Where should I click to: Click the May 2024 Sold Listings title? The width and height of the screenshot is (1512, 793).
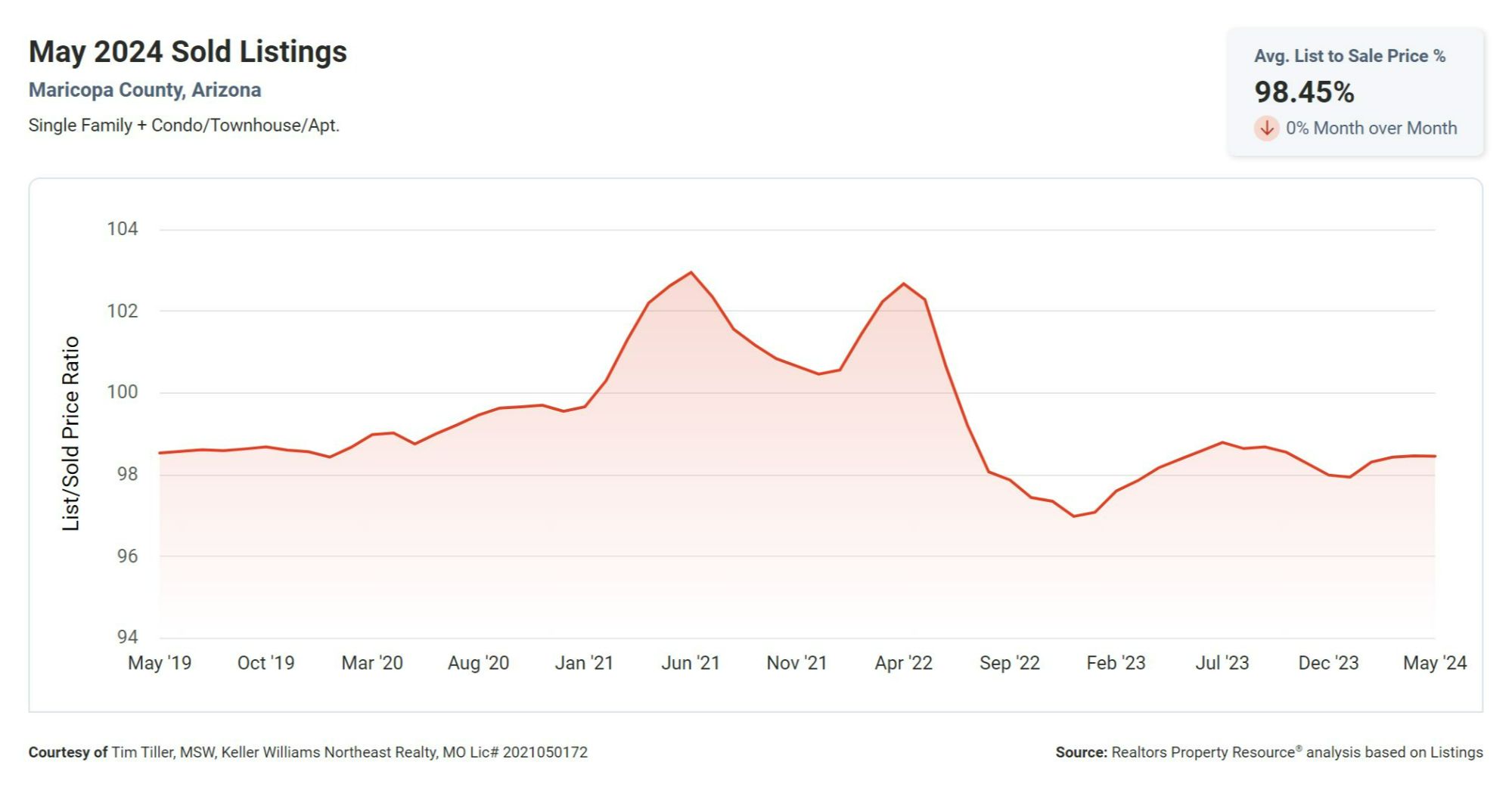tap(188, 51)
